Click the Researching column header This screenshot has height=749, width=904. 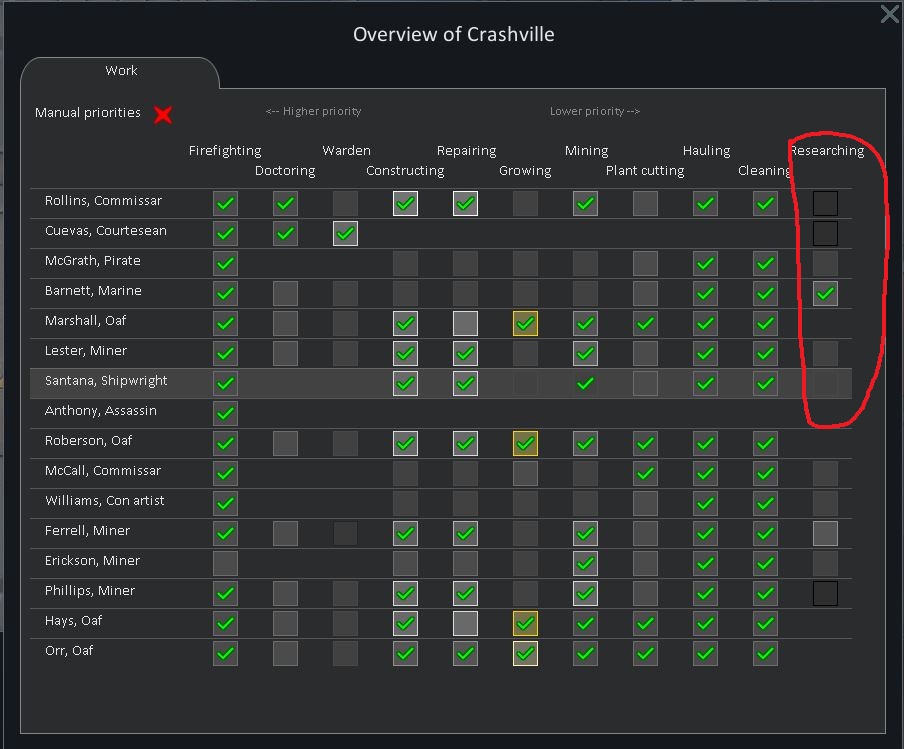click(x=828, y=150)
